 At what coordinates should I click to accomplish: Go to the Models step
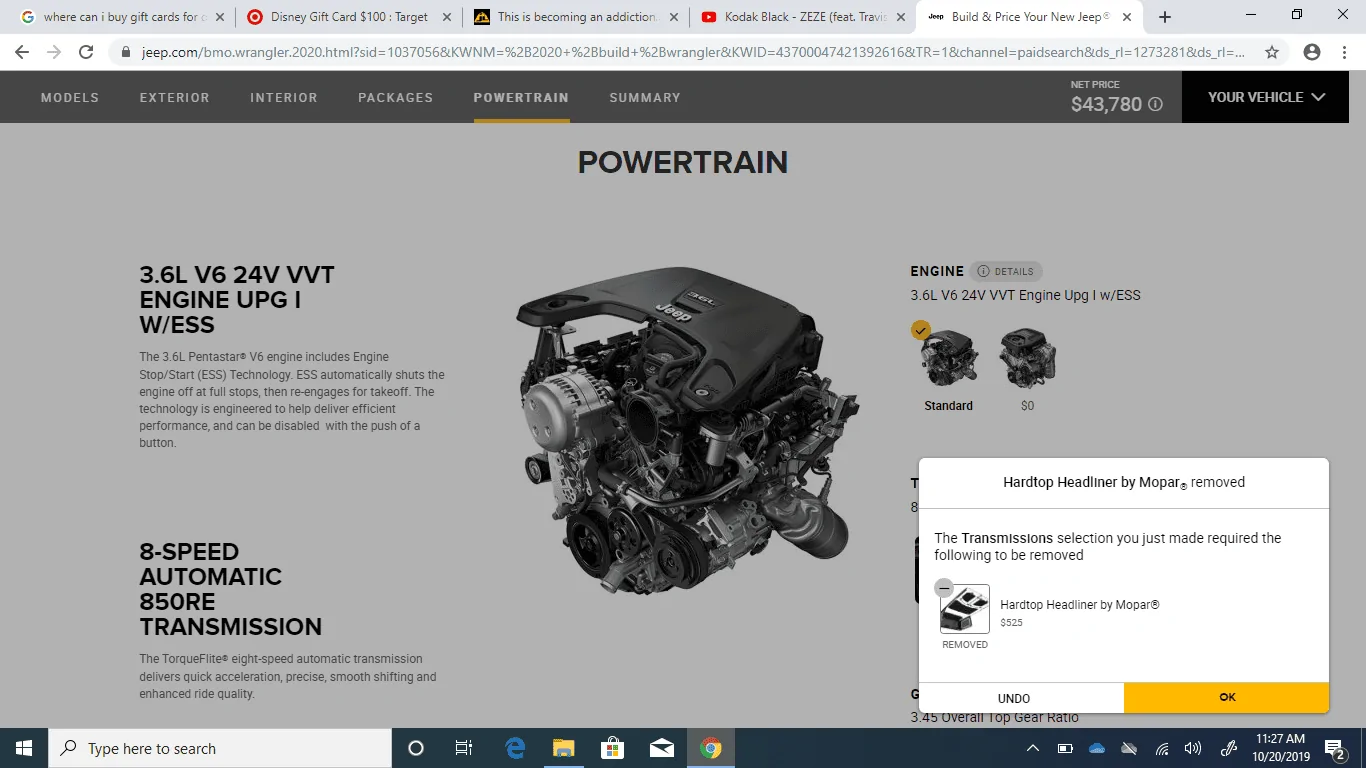(70, 97)
